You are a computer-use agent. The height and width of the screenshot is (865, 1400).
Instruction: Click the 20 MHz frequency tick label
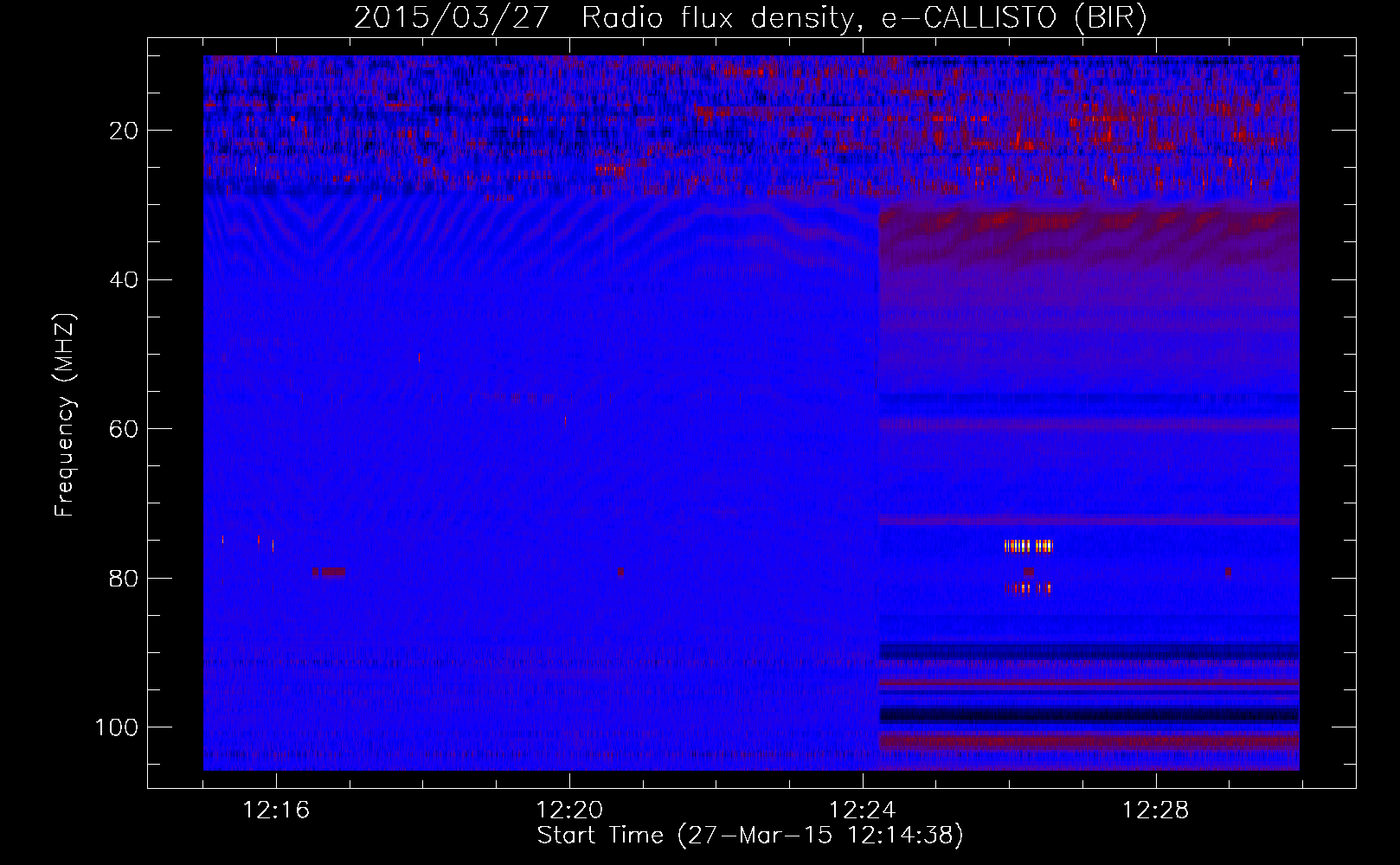pos(125,131)
